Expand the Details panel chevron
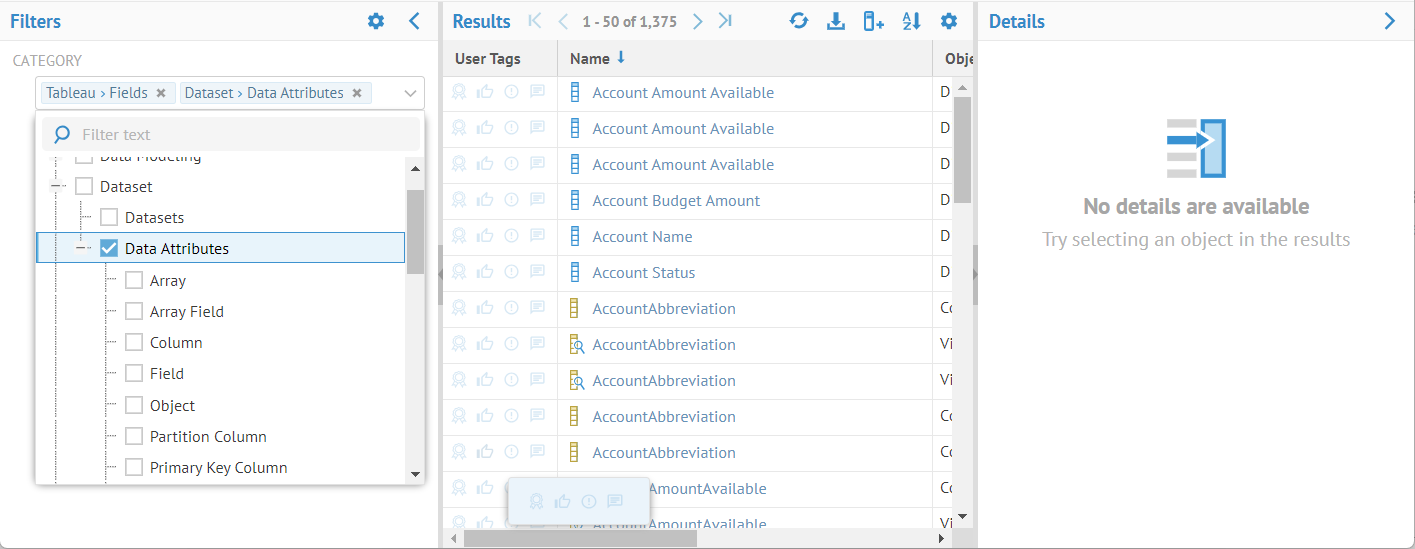Screen dimensions: 1415x549 (1389, 21)
